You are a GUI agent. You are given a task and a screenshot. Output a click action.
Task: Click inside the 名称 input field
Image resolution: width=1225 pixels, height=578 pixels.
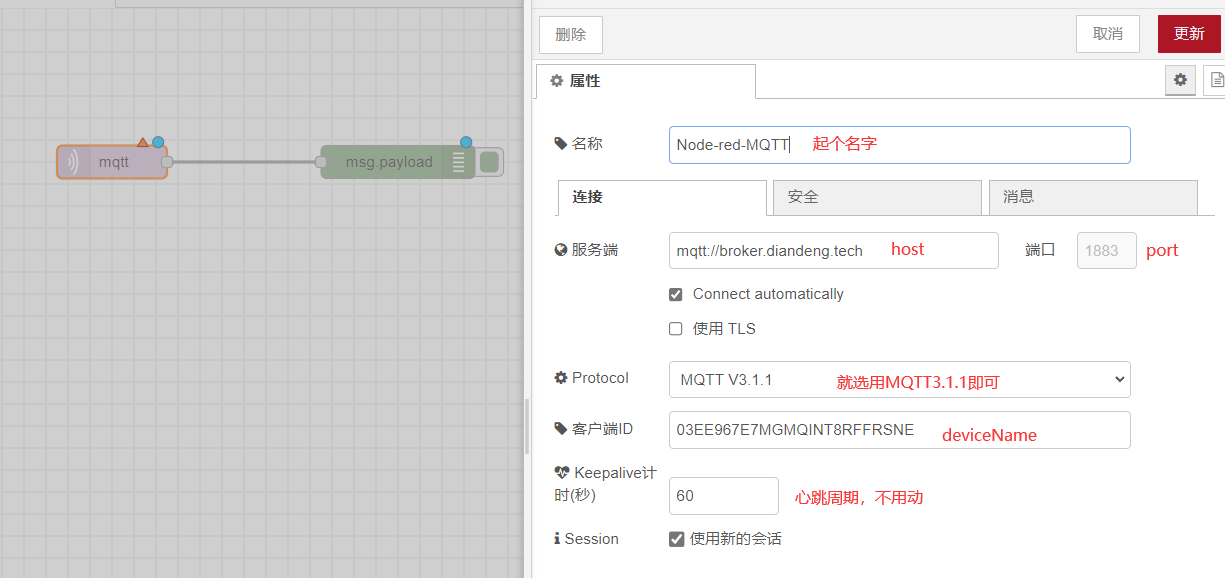click(x=899, y=144)
